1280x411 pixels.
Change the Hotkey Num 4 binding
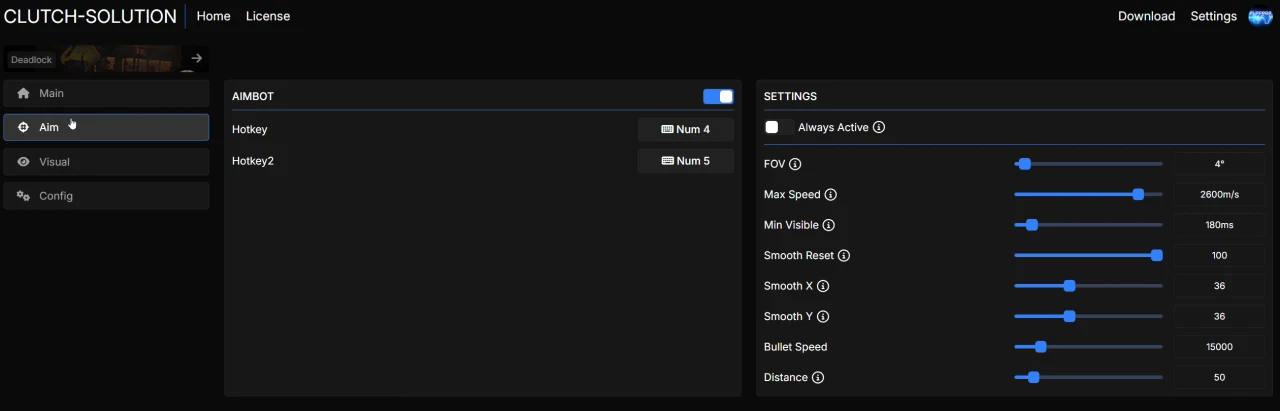click(685, 129)
